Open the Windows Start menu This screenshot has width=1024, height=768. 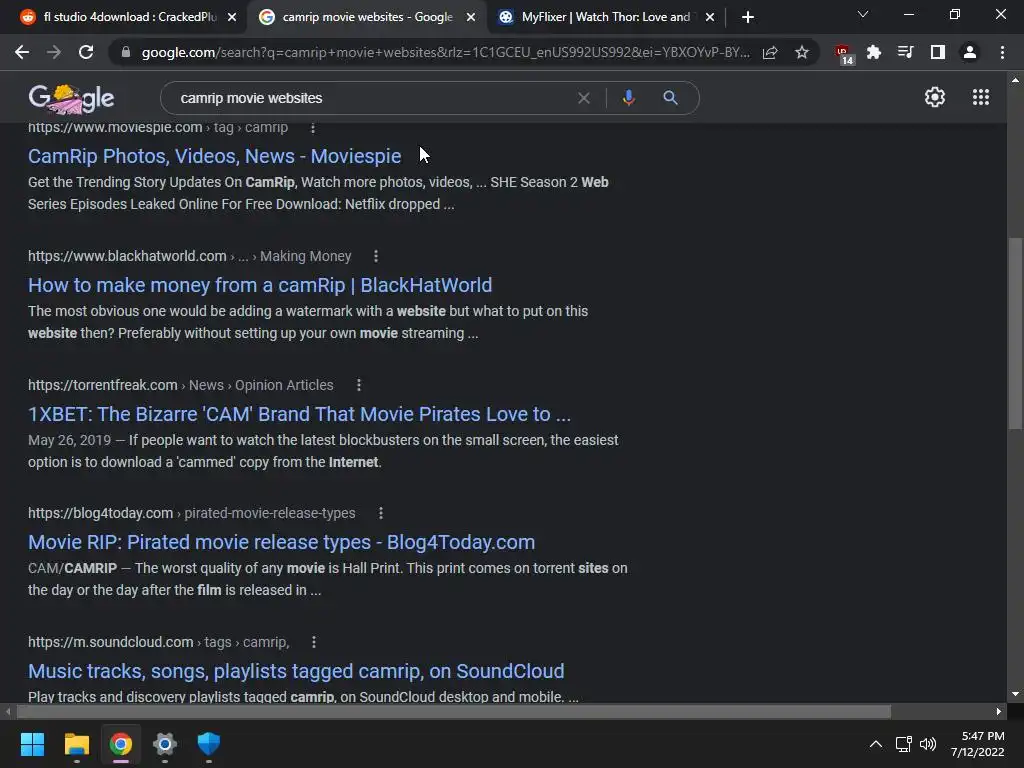32,744
